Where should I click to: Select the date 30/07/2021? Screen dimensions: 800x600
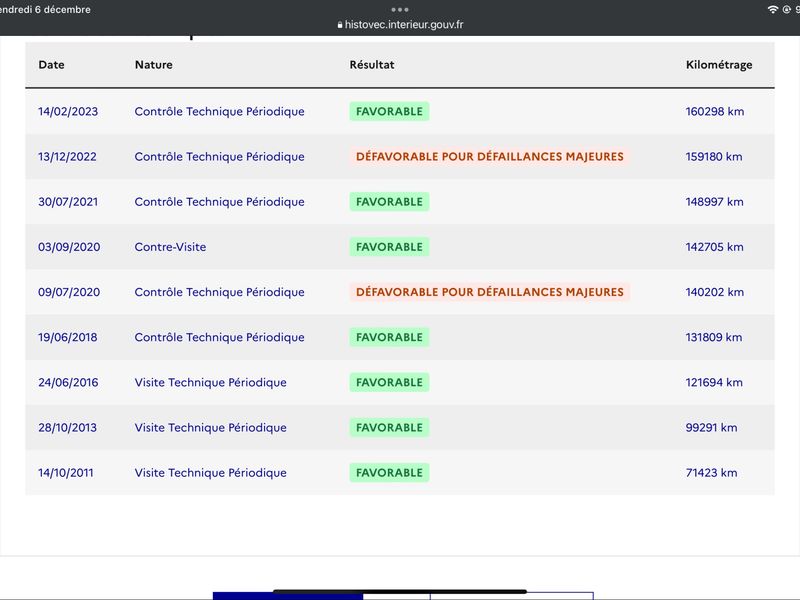pos(68,202)
